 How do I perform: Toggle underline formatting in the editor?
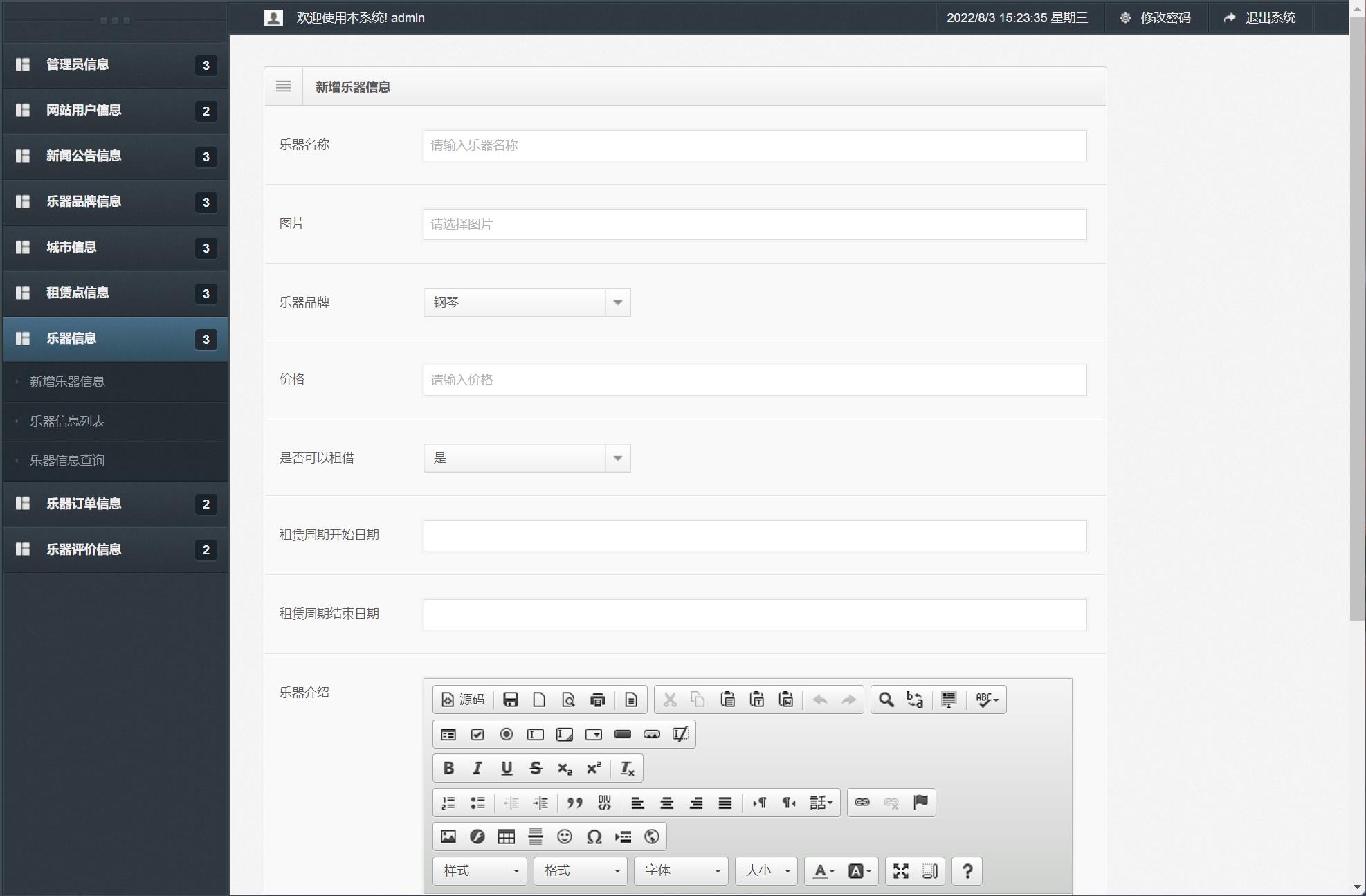[507, 768]
